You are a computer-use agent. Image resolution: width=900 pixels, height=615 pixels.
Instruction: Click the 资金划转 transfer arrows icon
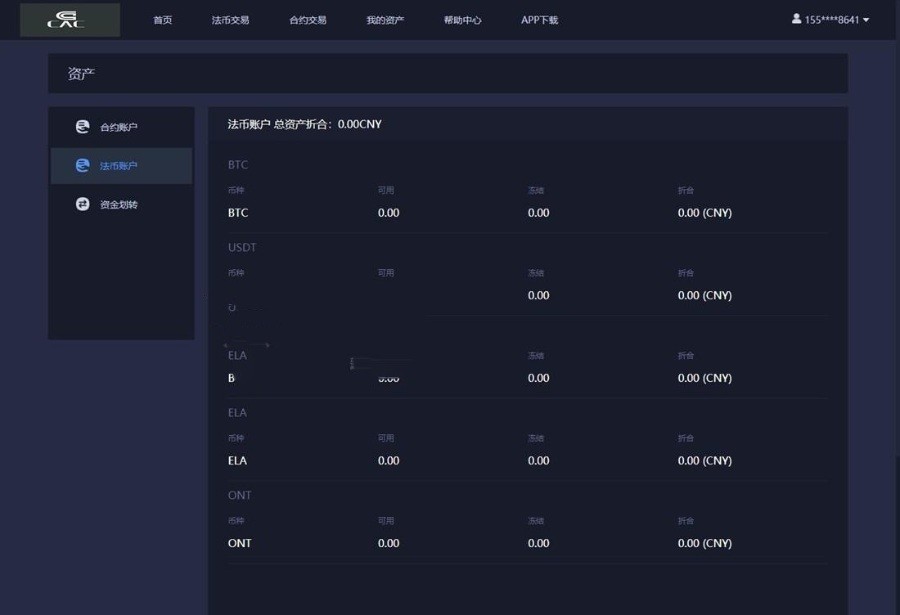pos(83,204)
